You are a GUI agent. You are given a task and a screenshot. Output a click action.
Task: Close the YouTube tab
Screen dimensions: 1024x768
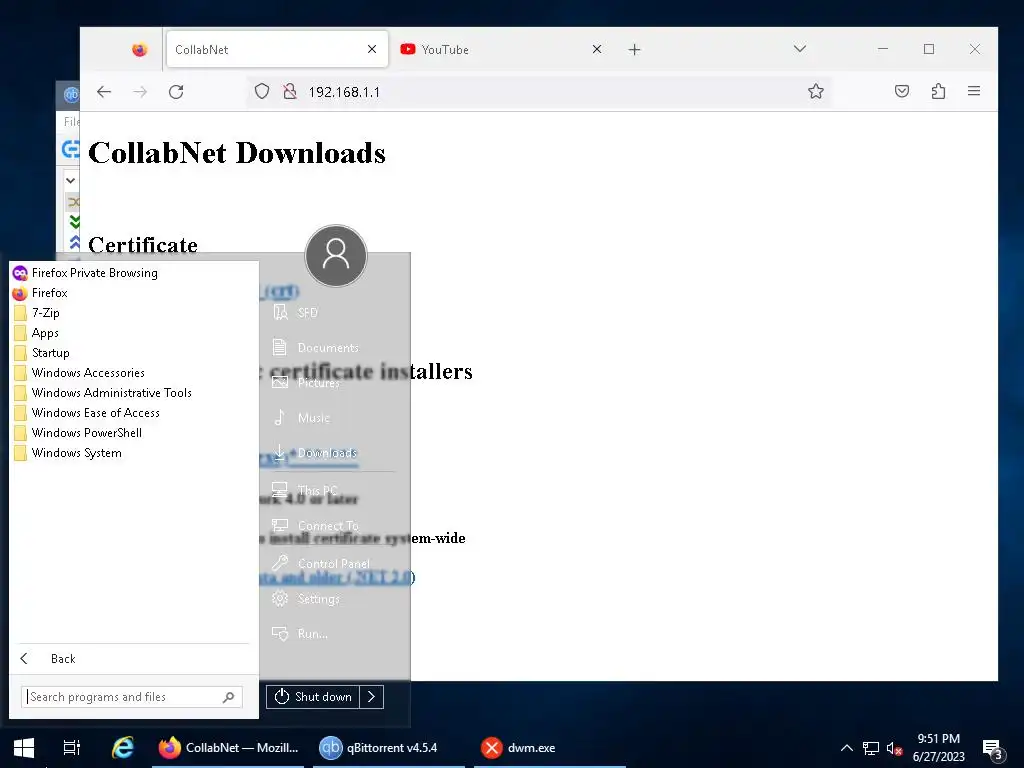(x=596, y=49)
